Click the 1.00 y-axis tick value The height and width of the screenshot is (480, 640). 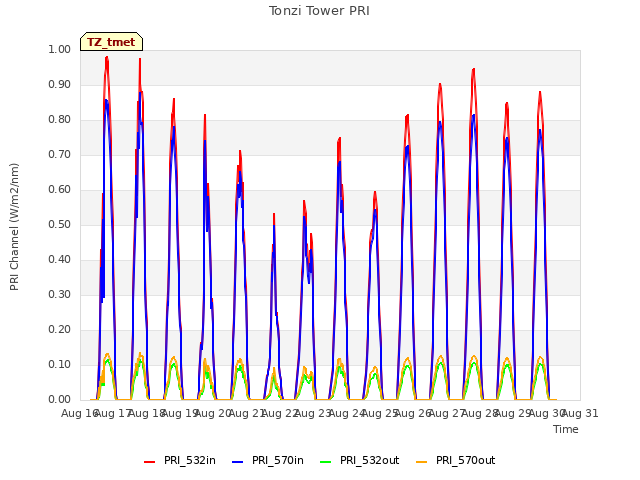point(60,49)
